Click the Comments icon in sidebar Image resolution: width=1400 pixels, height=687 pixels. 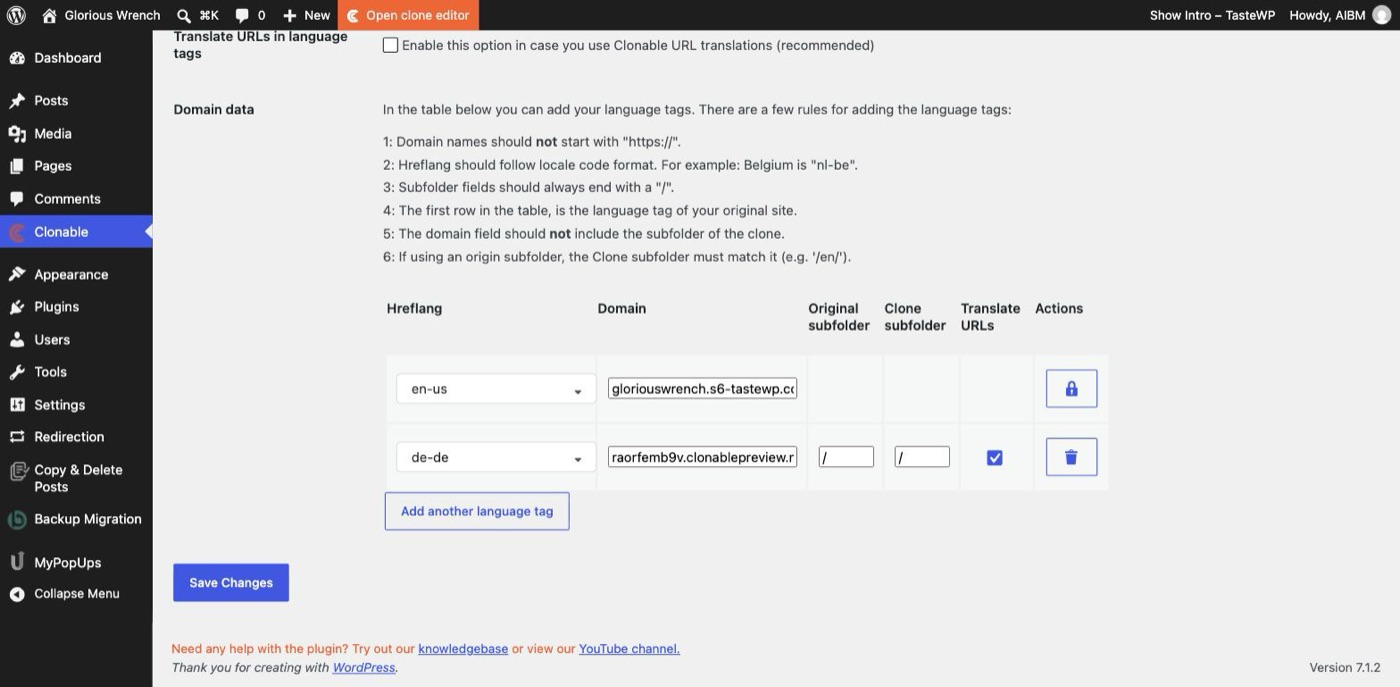[17, 199]
